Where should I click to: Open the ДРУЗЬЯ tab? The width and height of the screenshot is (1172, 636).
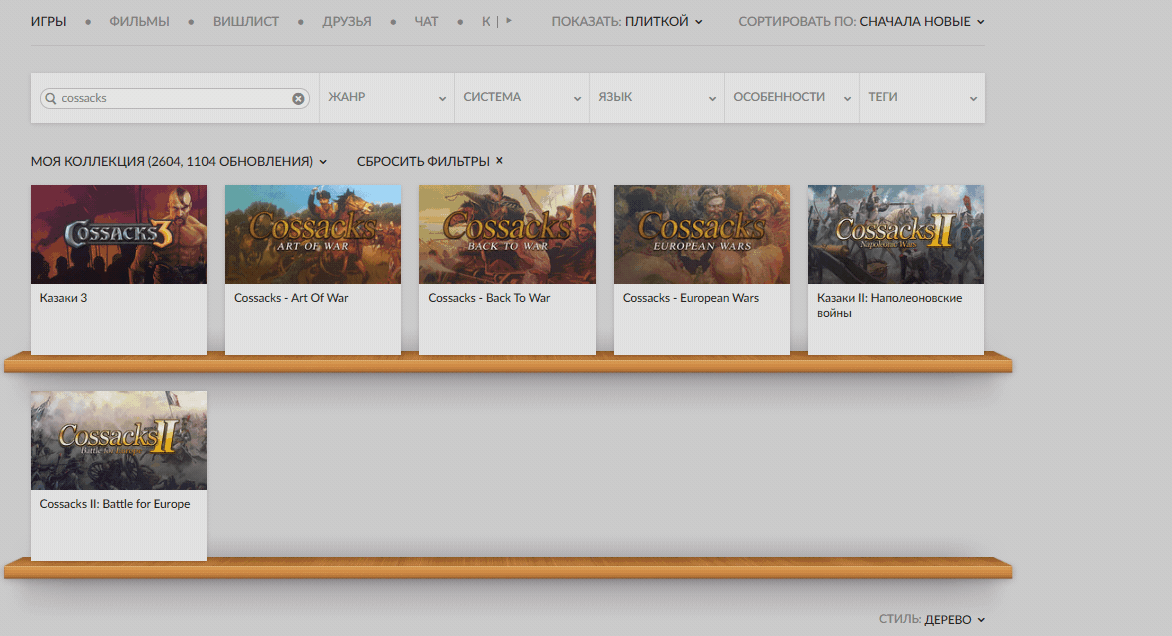point(347,22)
